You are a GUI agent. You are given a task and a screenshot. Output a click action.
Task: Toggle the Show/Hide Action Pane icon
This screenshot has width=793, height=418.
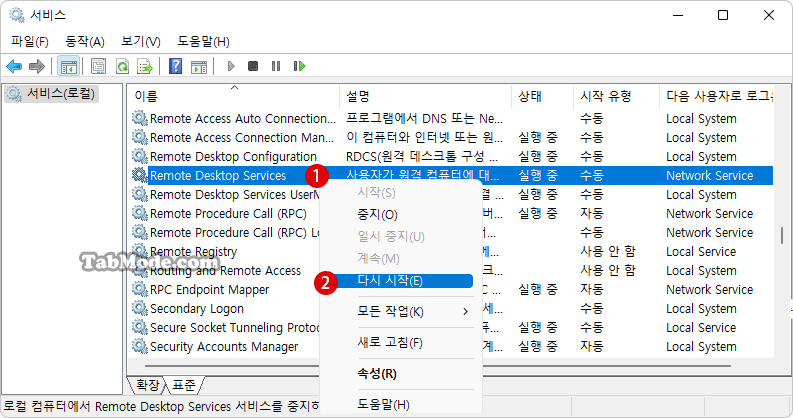click(x=199, y=66)
